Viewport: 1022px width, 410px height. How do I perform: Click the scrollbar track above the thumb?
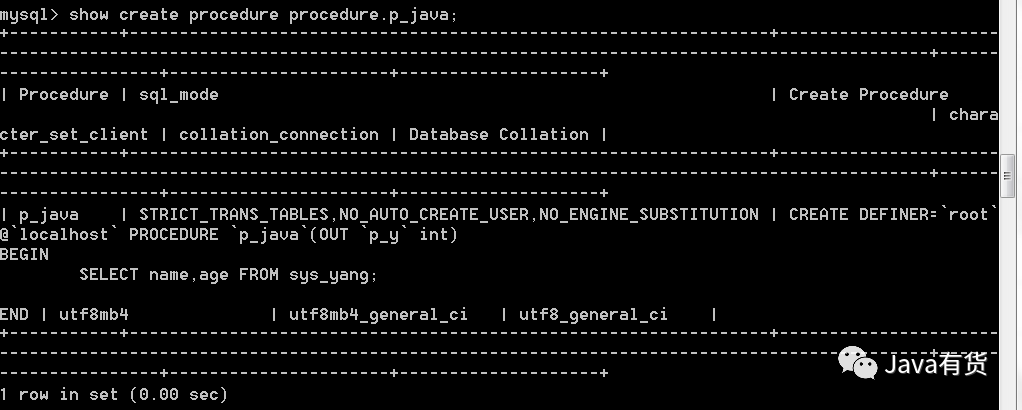(x=1007, y=77)
